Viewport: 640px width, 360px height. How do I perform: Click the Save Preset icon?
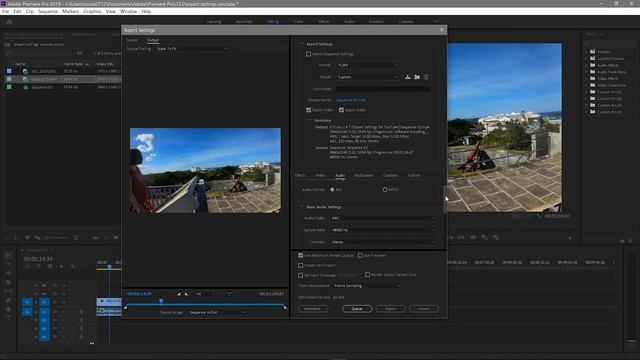pos(407,77)
